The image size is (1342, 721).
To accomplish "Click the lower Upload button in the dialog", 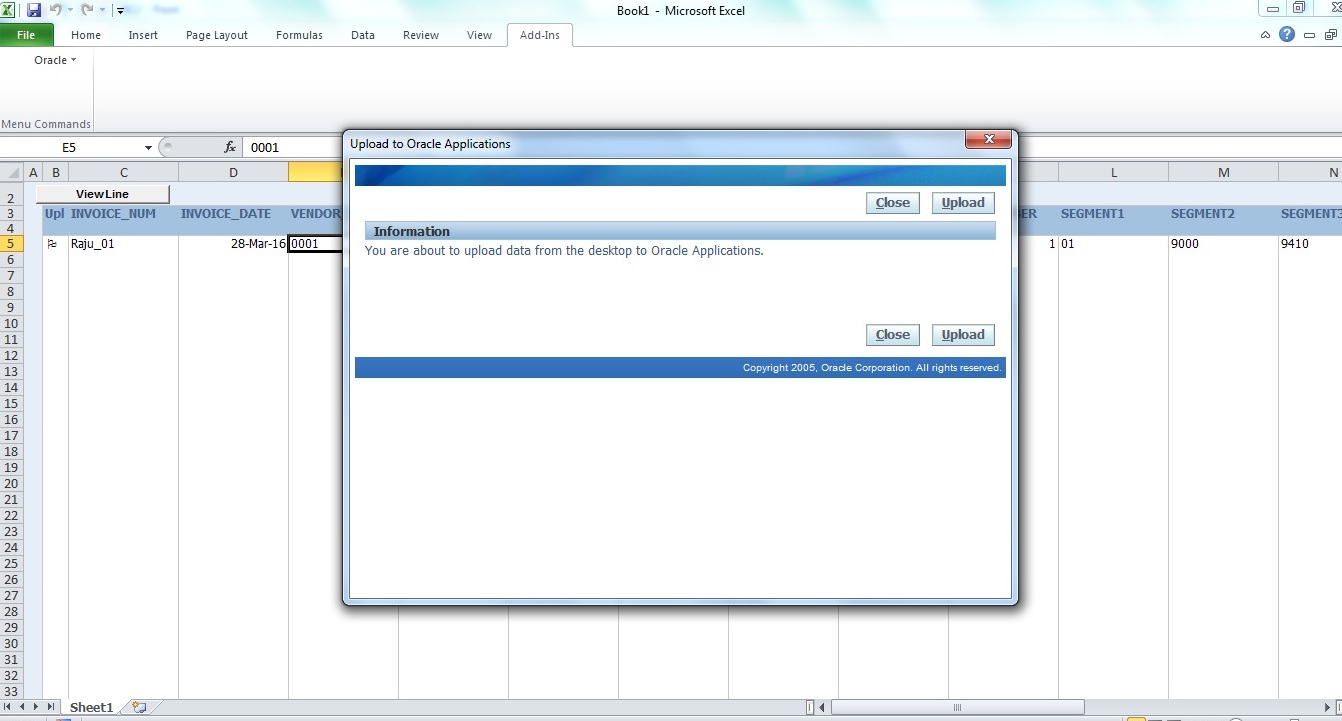I will 963,334.
